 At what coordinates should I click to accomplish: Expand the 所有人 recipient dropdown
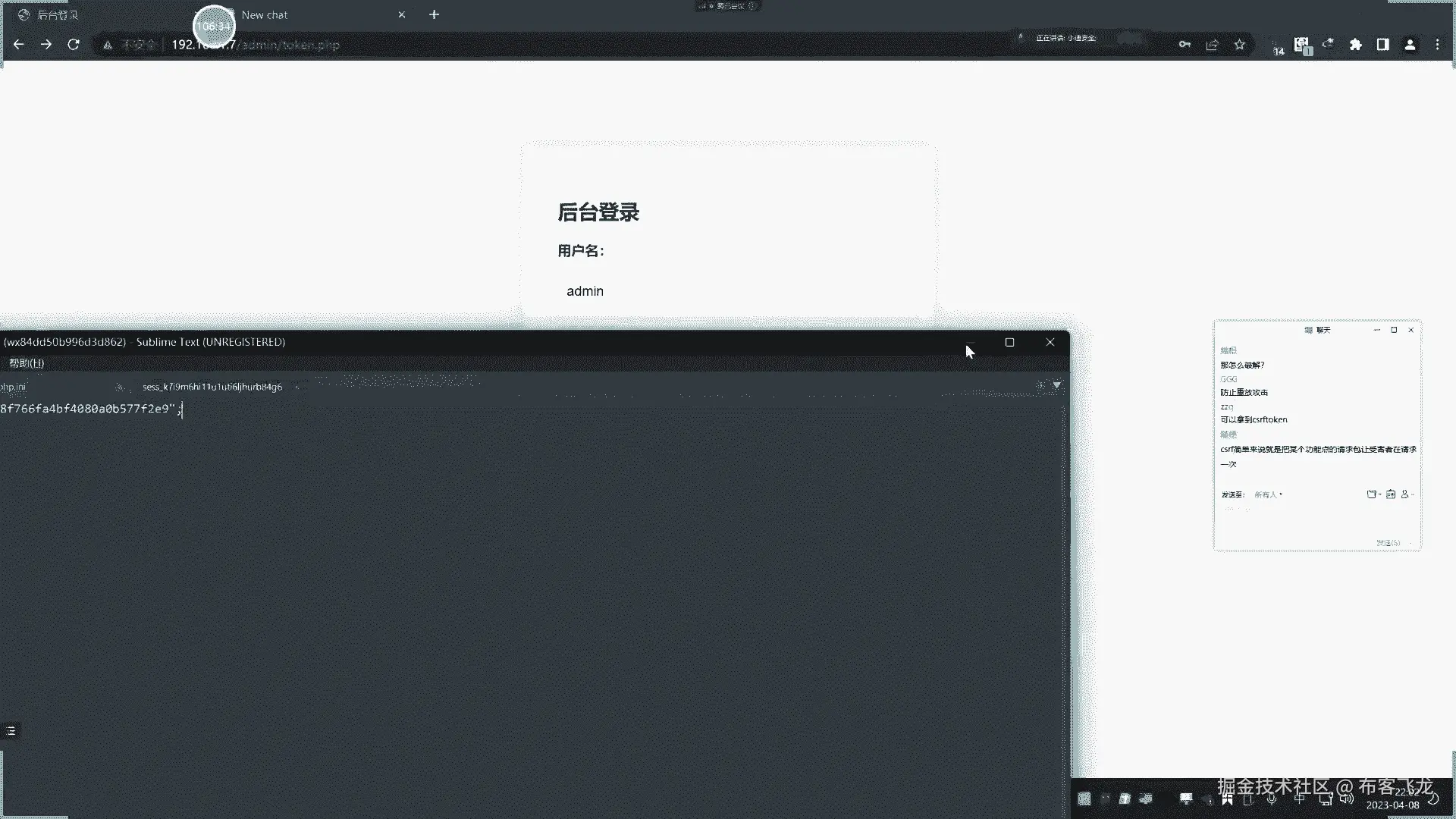point(1268,494)
